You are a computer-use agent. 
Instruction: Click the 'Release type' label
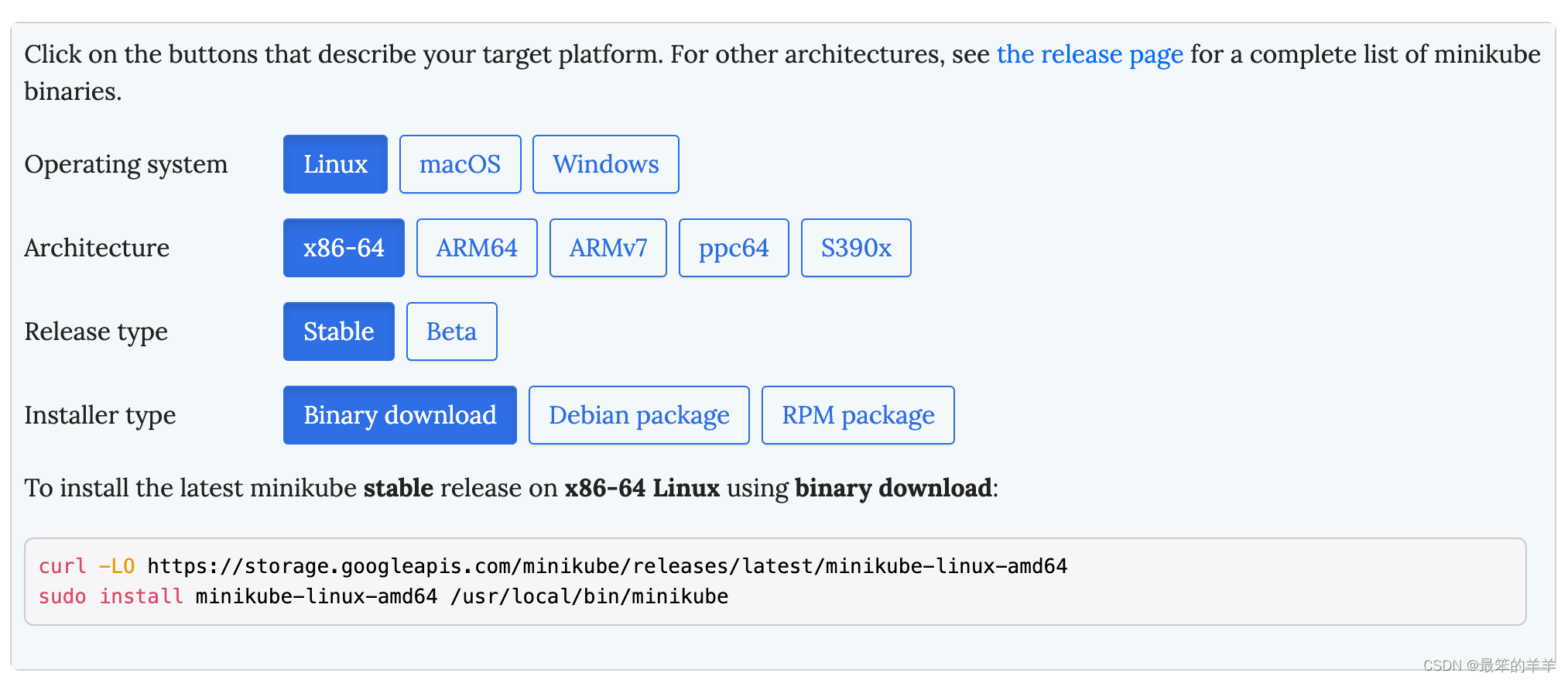point(96,331)
